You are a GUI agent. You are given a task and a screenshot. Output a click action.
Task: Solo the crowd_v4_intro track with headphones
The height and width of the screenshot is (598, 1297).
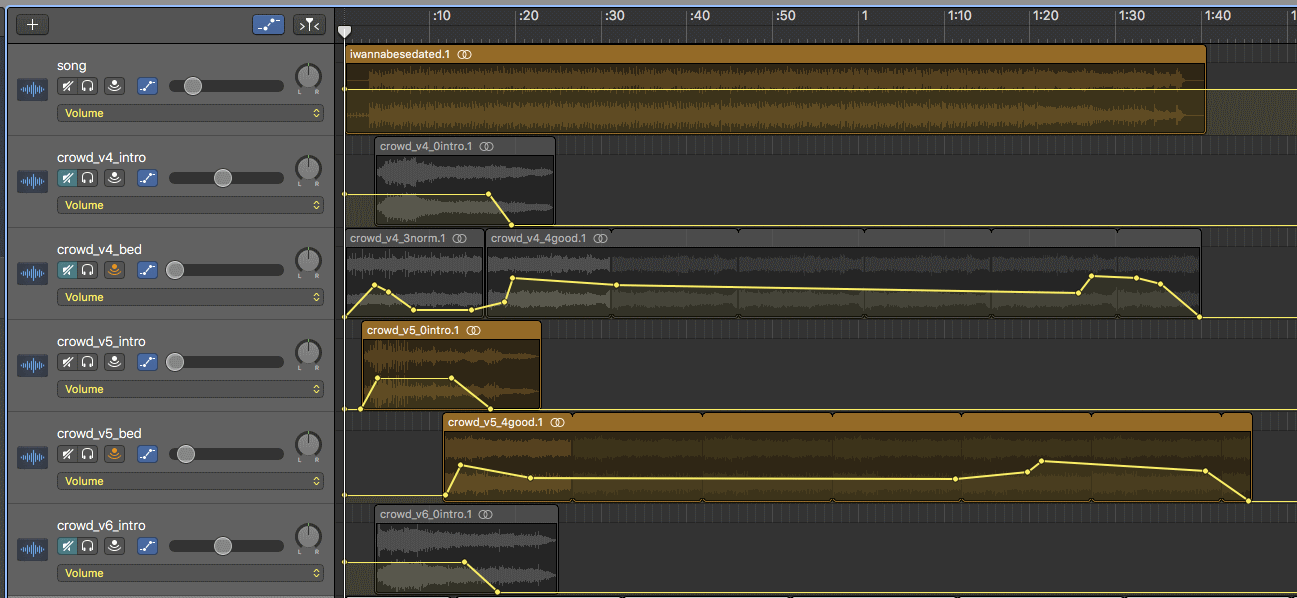[88, 178]
